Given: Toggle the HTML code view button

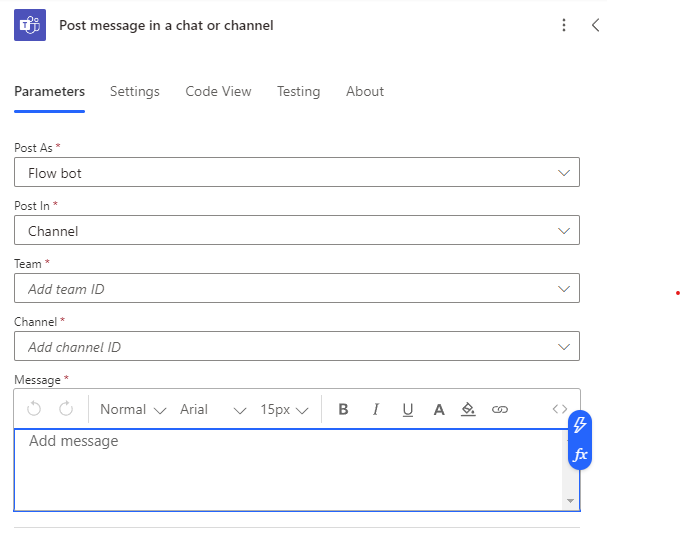Looking at the screenshot, I should point(560,409).
